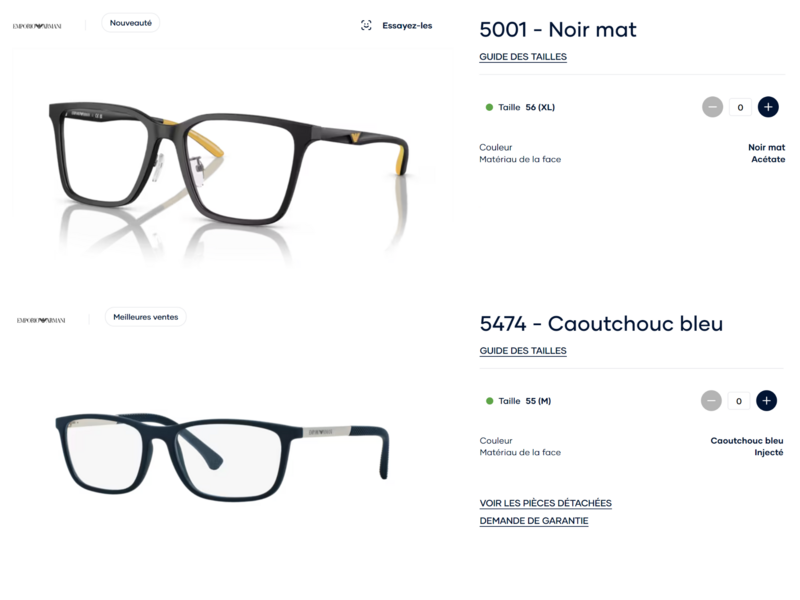Click the lower Emporio Armani logo
The height and width of the screenshot is (600, 800).
pos(41,320)
